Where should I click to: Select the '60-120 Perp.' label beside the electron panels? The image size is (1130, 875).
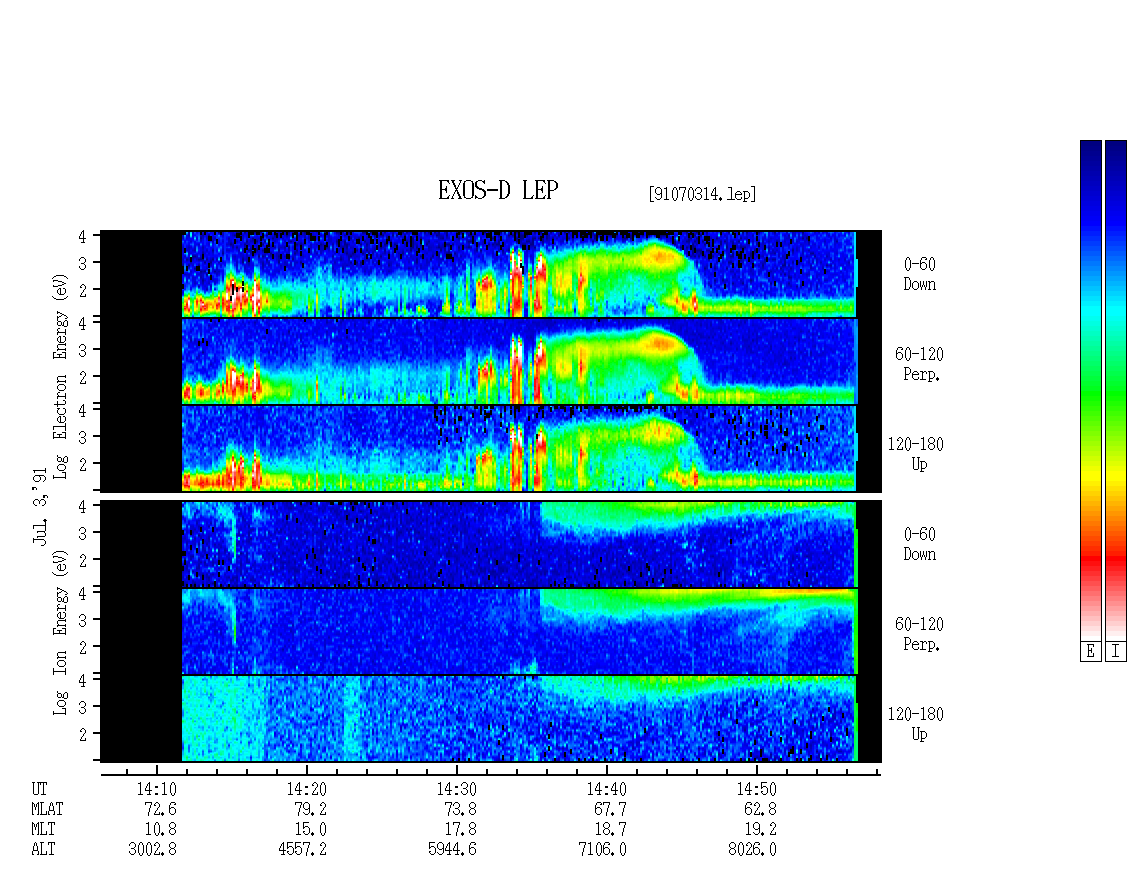[x=919, y=364]
